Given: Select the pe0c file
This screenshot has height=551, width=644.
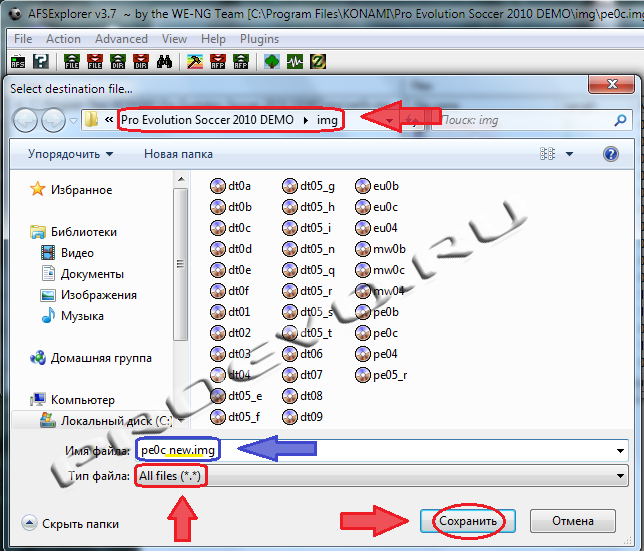Looking at the screenshot, I should (x=377, y=333).
